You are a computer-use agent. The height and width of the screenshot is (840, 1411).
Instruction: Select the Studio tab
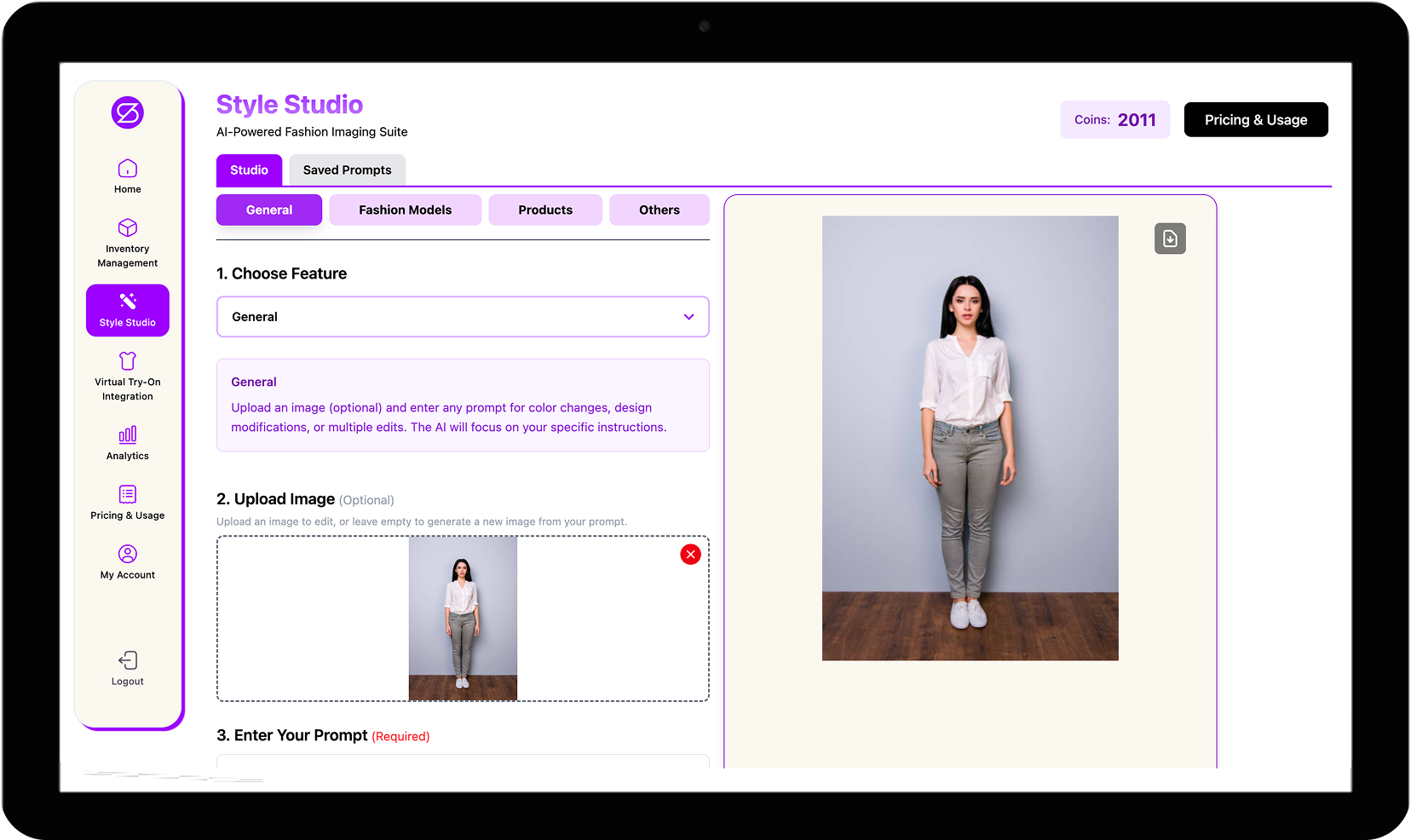249,170
